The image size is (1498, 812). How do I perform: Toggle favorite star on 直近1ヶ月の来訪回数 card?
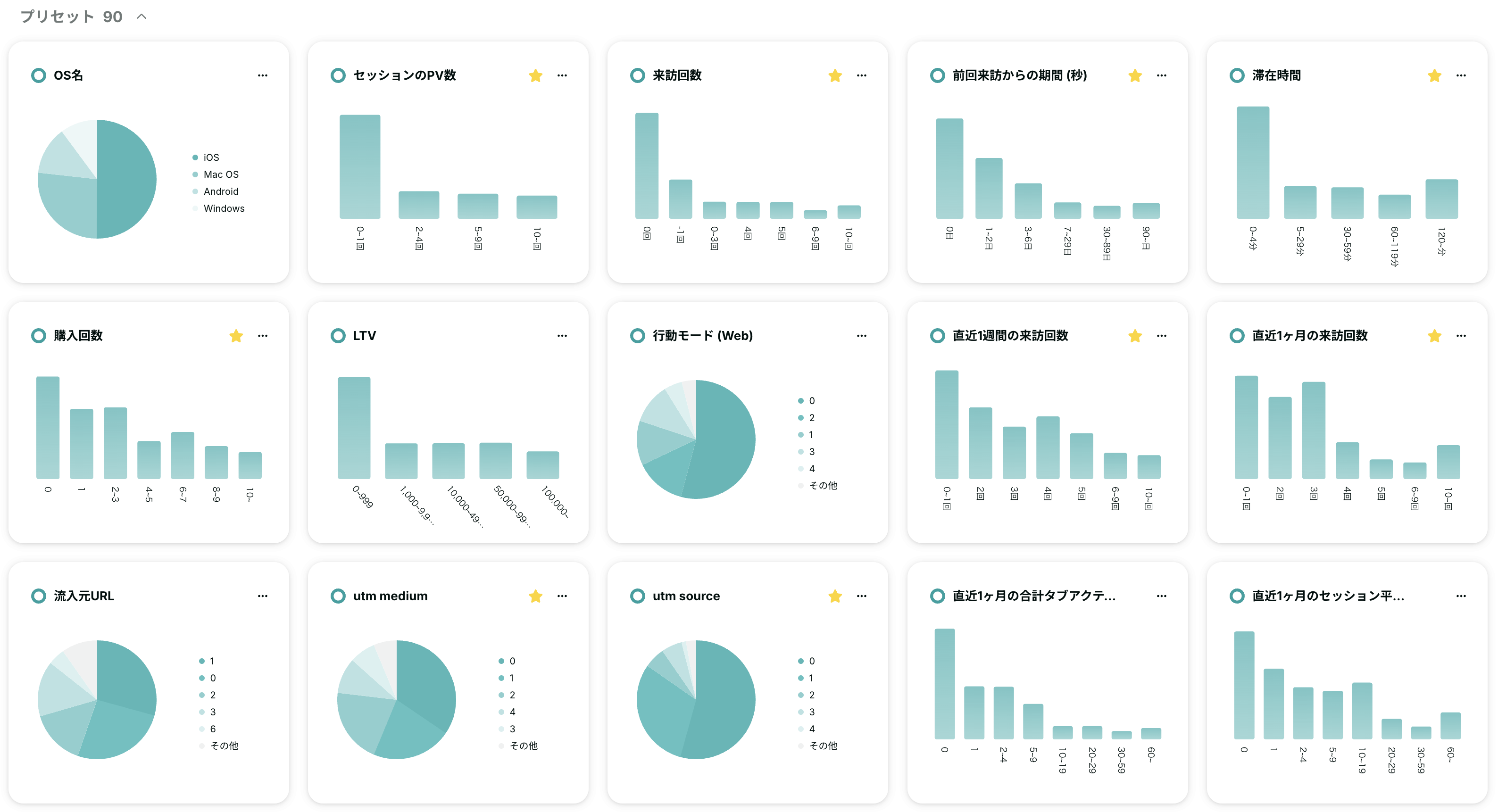click(1434, 336)
